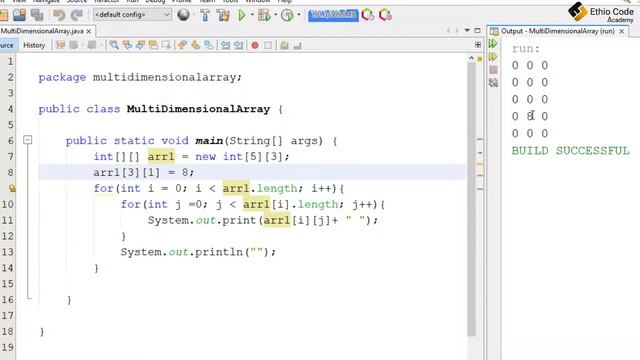Clean and Build the project
The height and width of the screenshot is (360, 640).
pos(223,16)
